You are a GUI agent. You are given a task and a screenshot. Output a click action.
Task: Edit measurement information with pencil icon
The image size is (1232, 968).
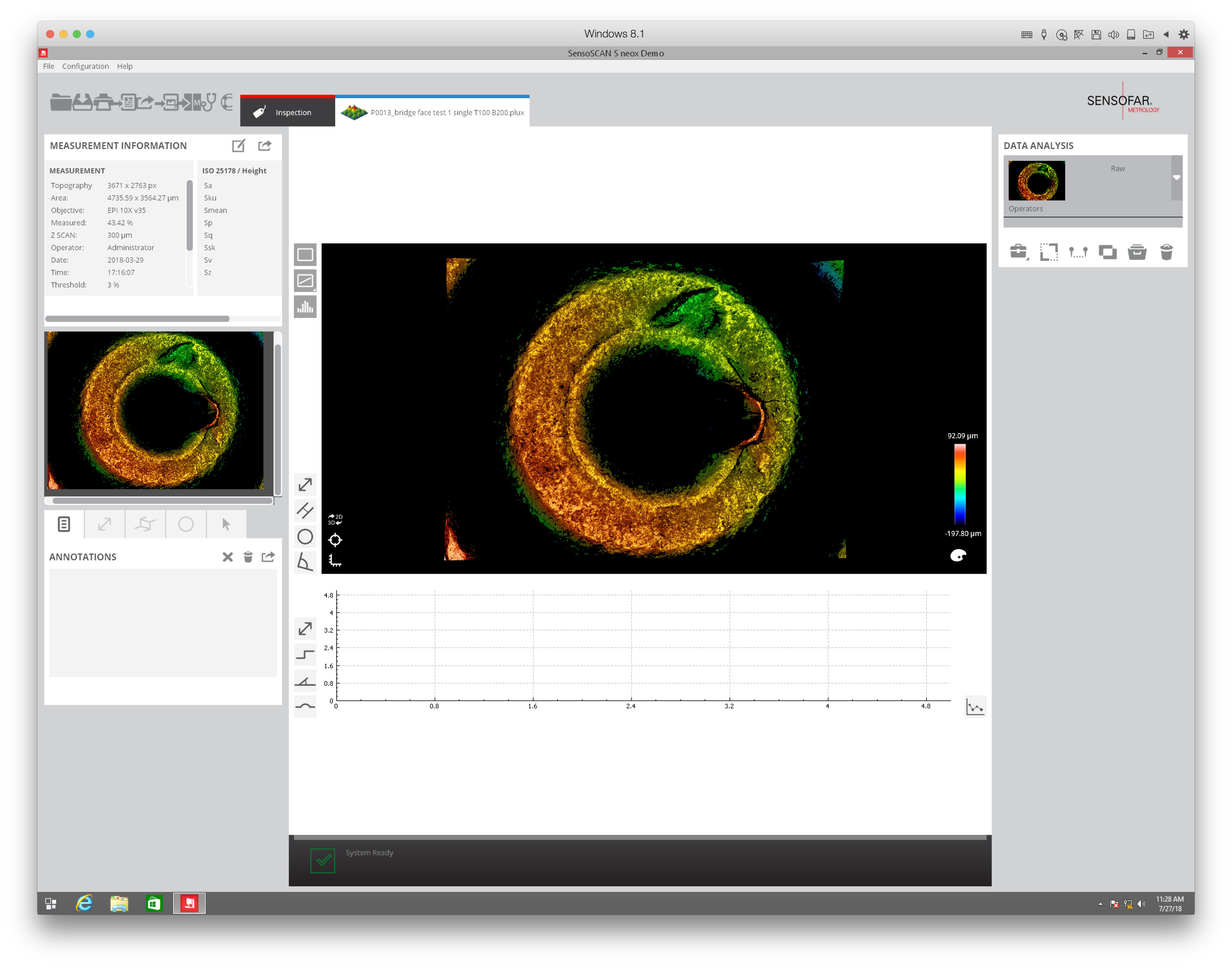coord(239,146)
